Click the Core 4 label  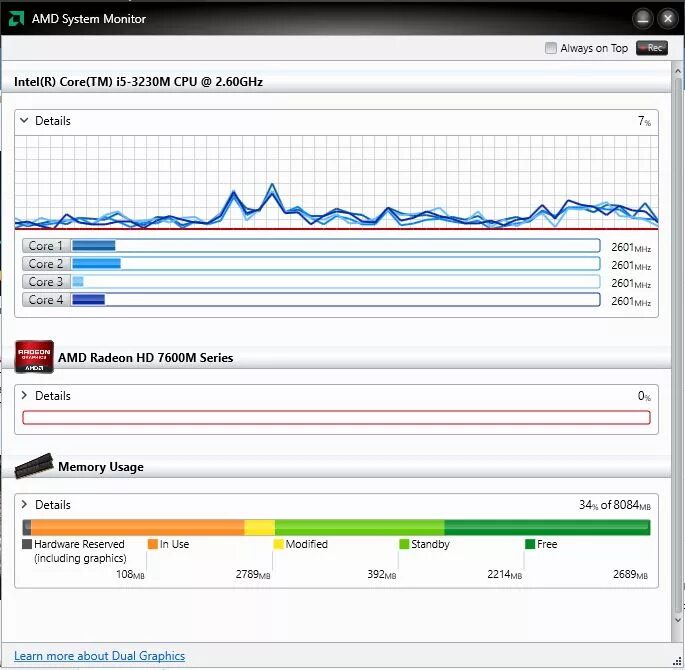(x=46, y=300)
